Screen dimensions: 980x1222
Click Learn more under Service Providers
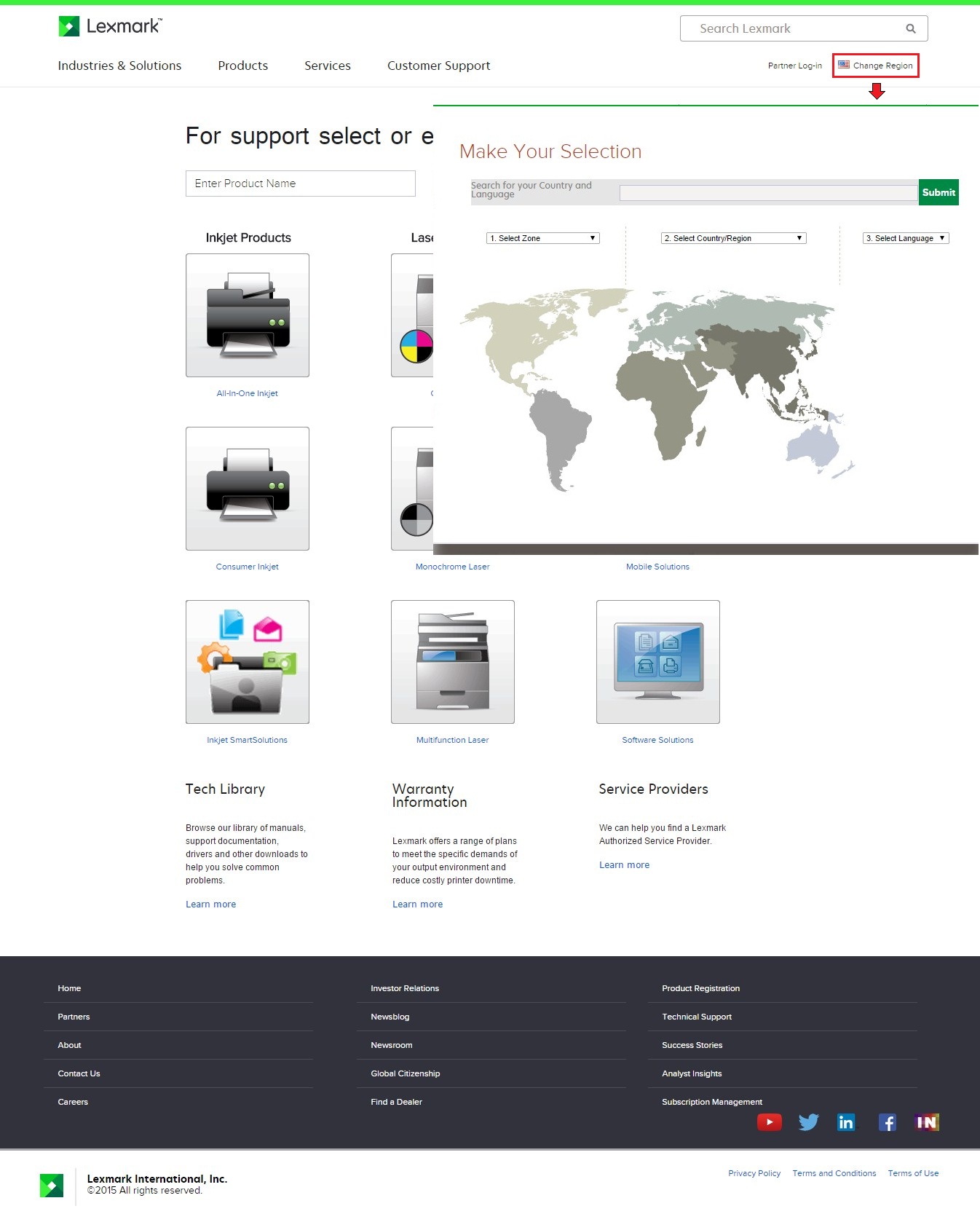[625, 865]
